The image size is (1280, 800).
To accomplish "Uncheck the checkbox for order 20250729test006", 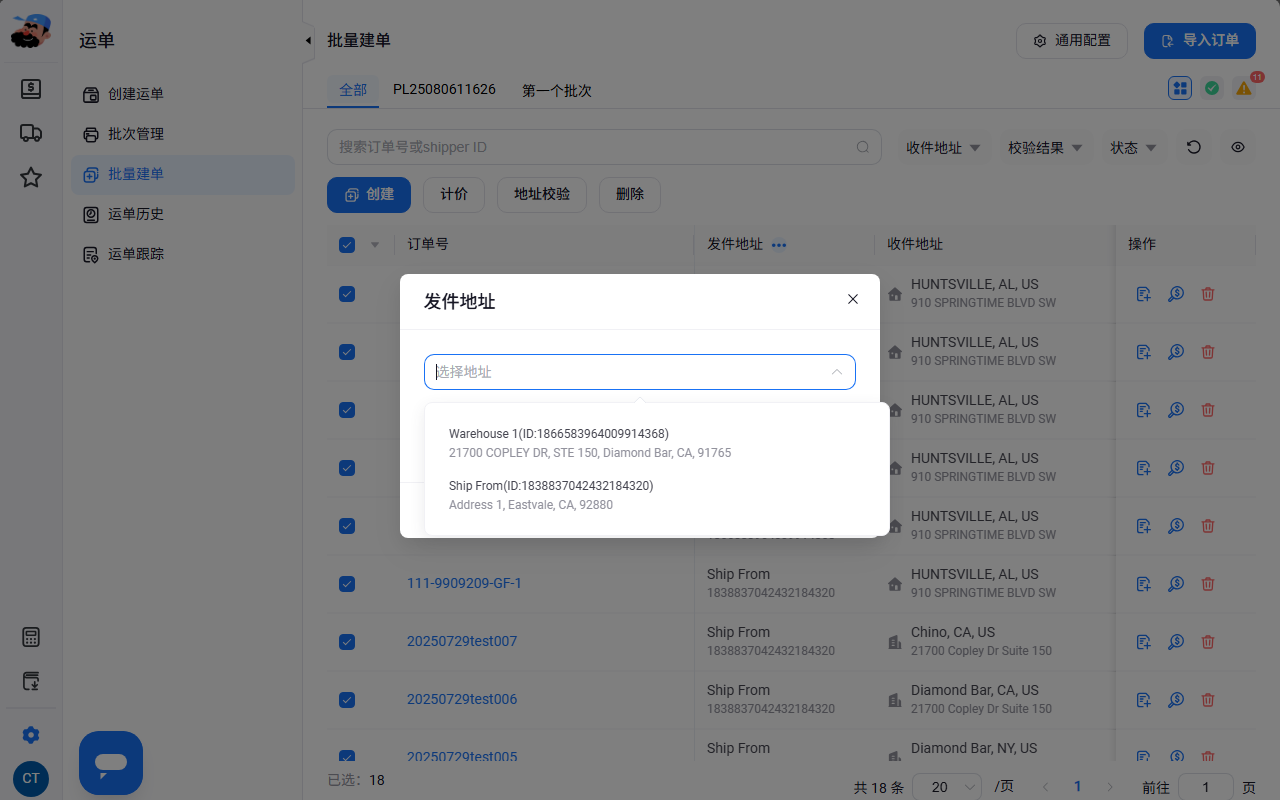I will 347,700.
